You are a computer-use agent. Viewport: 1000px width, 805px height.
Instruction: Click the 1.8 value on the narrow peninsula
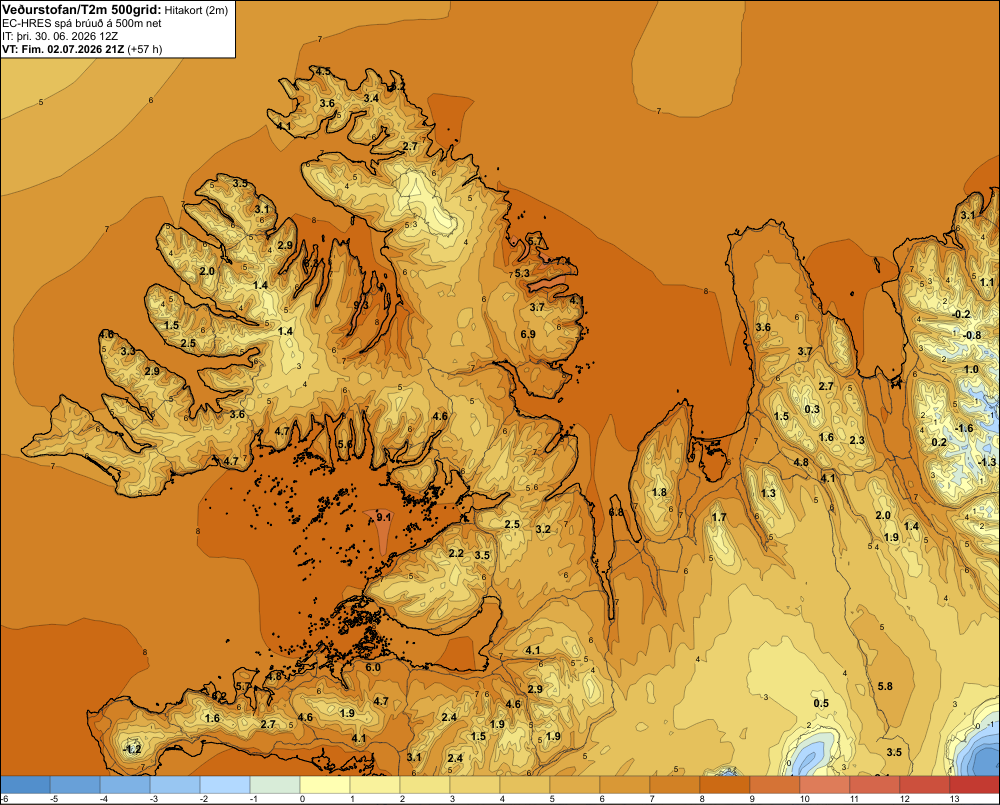659,492
